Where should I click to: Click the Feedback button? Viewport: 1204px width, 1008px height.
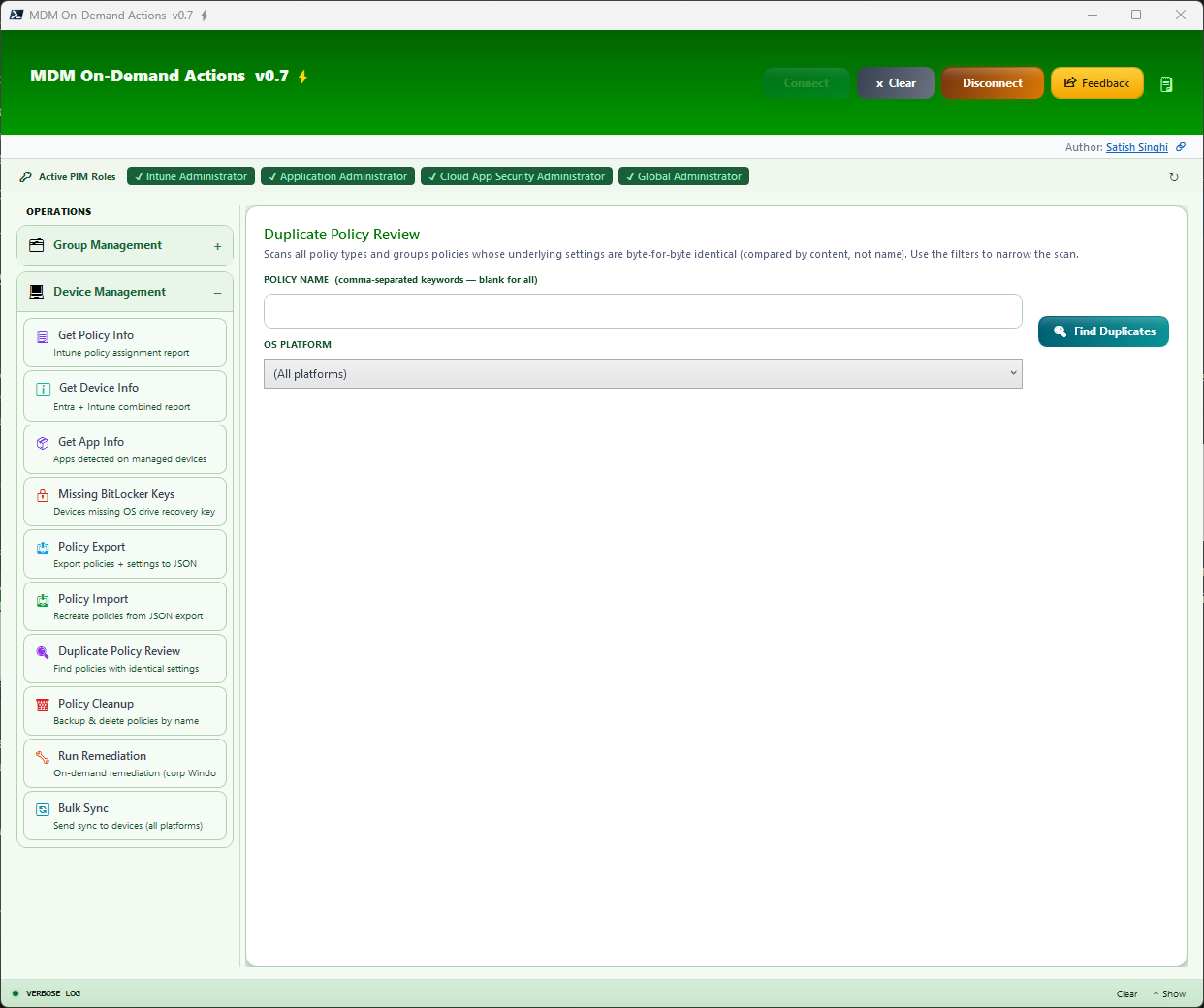pos(1097,83)
